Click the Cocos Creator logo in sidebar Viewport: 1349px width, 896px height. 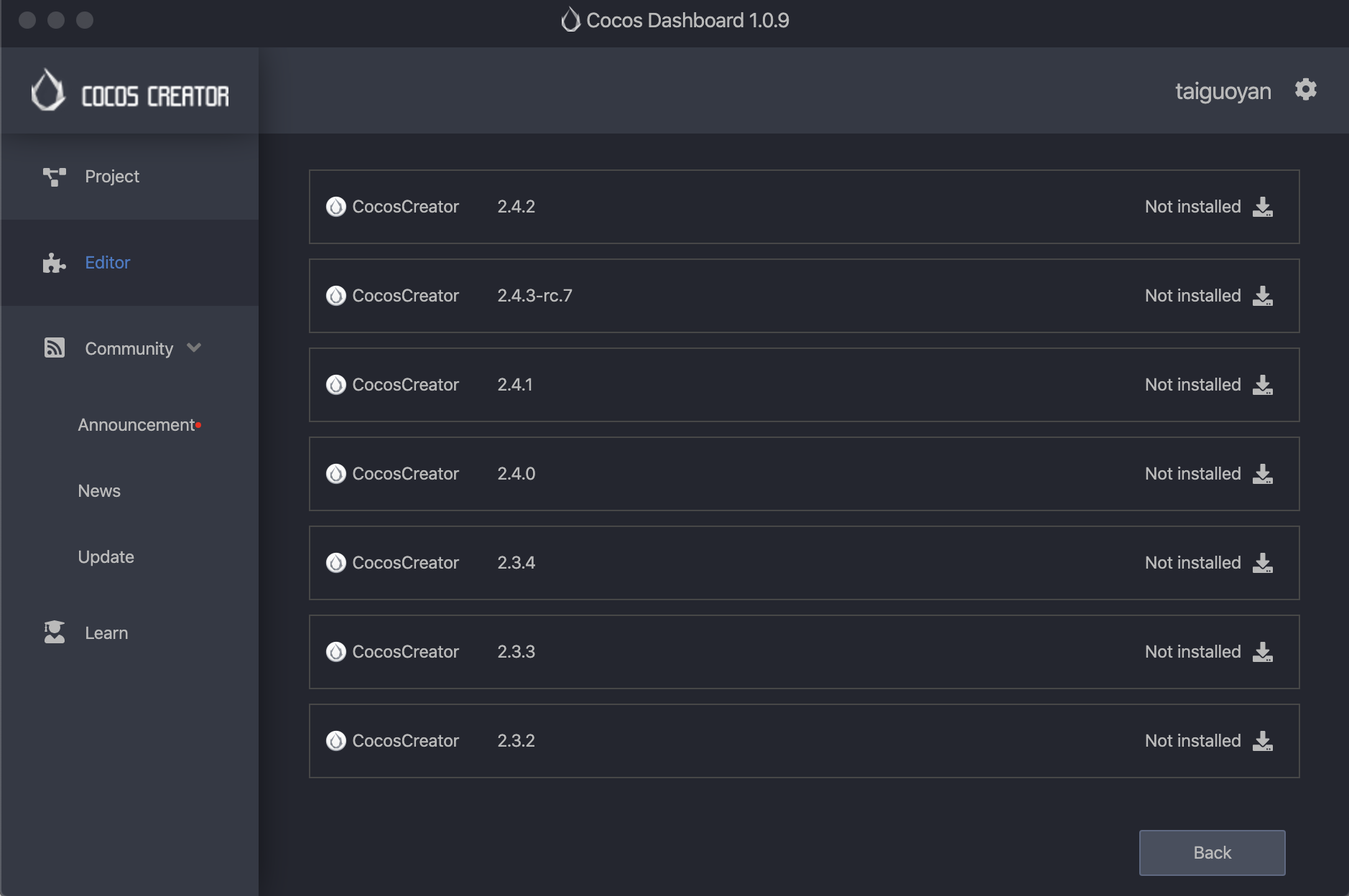tap(130, 91)
